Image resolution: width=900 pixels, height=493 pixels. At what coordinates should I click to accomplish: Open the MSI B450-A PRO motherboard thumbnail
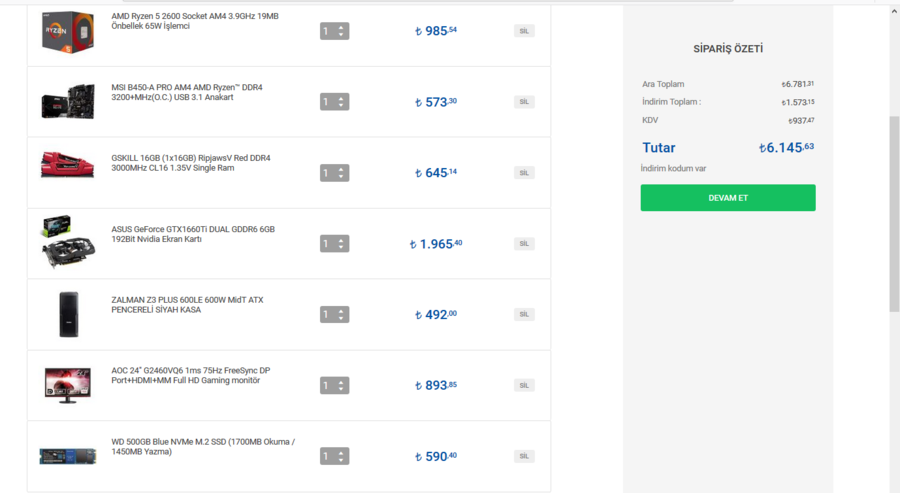pyautogui.click(x=68, y=102)
